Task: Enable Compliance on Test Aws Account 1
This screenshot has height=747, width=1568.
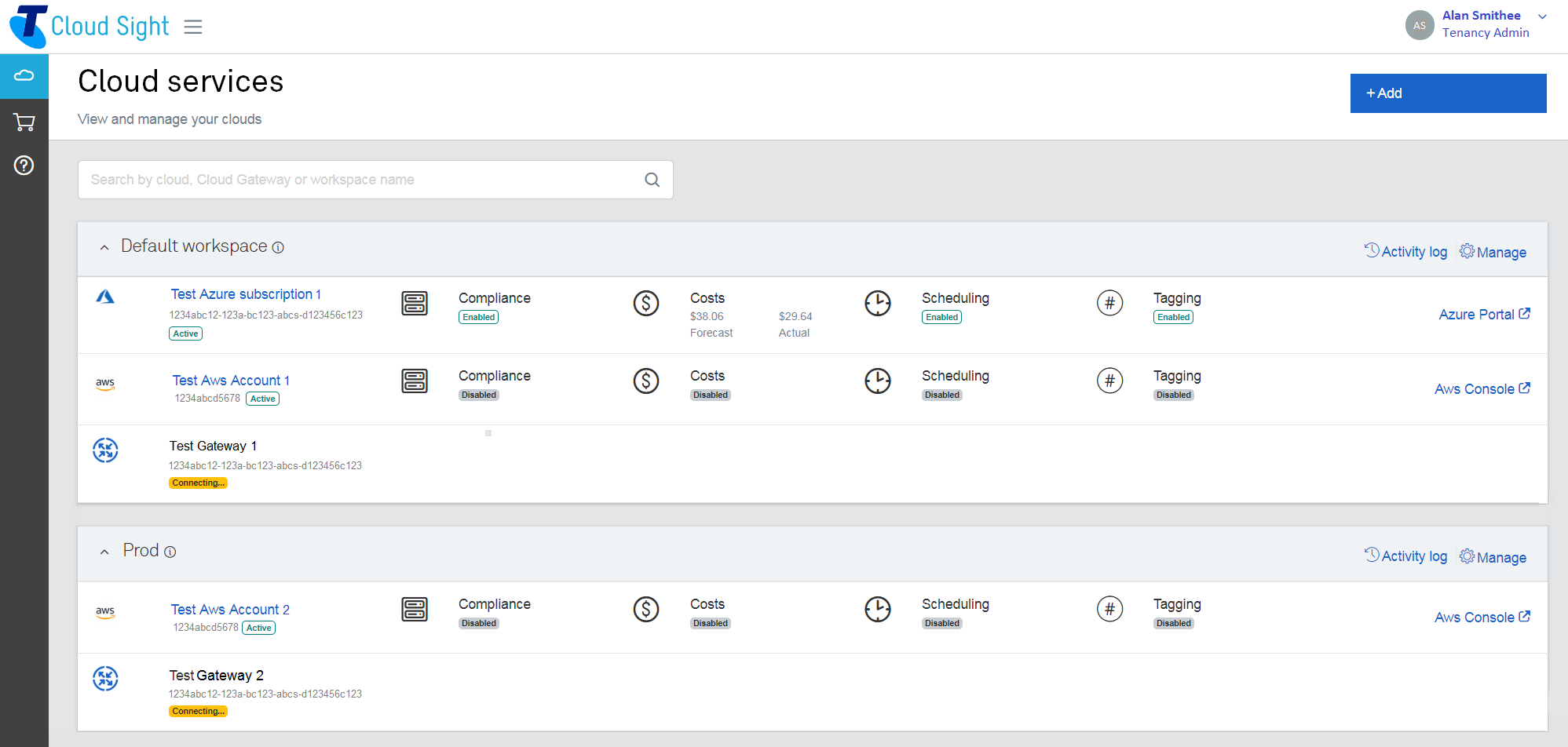Action: [478, 395]
